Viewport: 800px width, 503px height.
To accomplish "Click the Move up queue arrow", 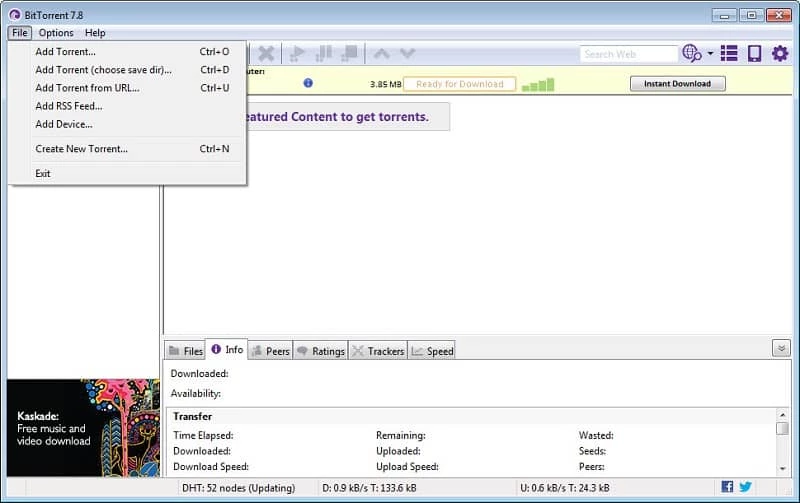I will [x=381, y=54].
